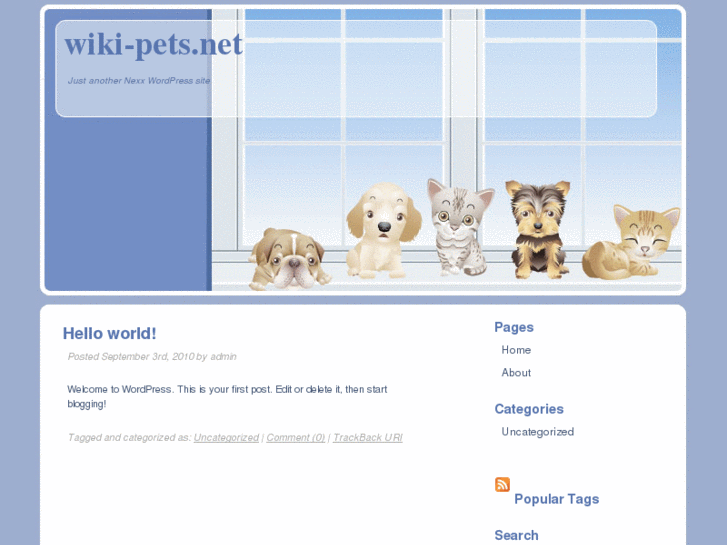Viewport: 727px width, 545px height.
Task: Click the orange RSS feed icon
Action: coord(502,484)
